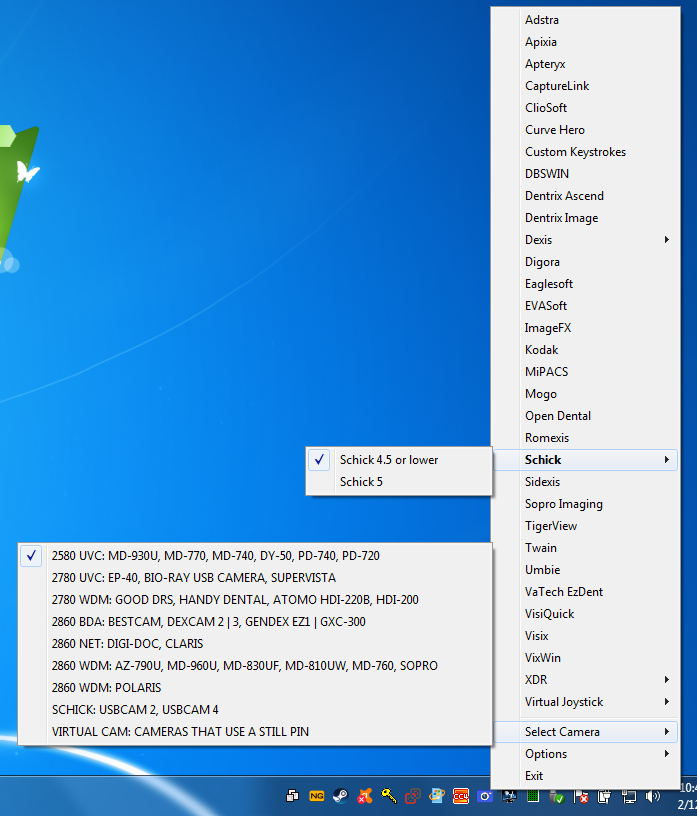This screenshot has height=816, width=697.
Task: Expand the Dexis submenu
Action: point(586,240)
